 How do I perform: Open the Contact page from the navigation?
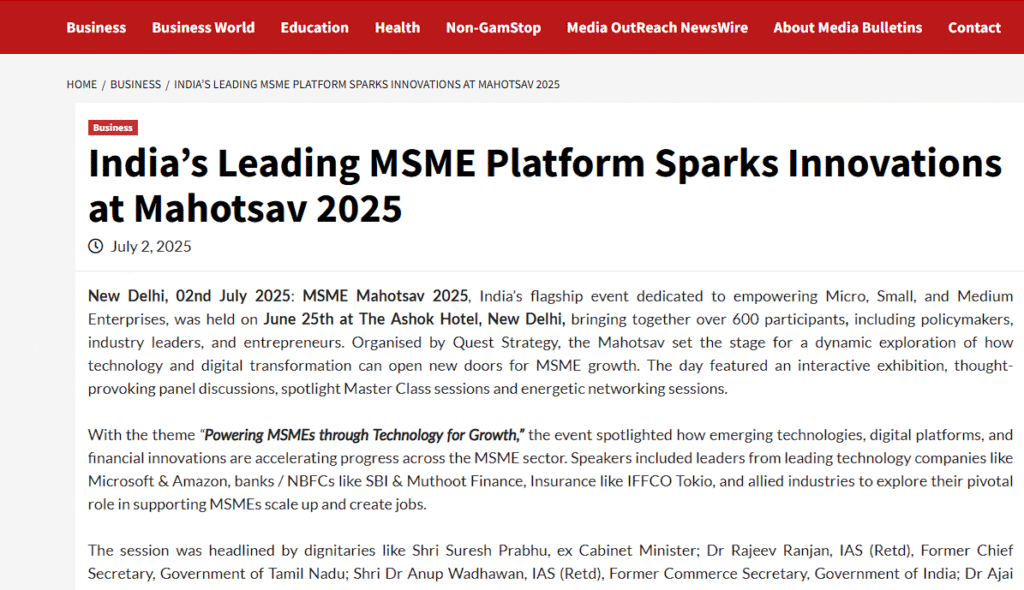[x=974, y=27]
